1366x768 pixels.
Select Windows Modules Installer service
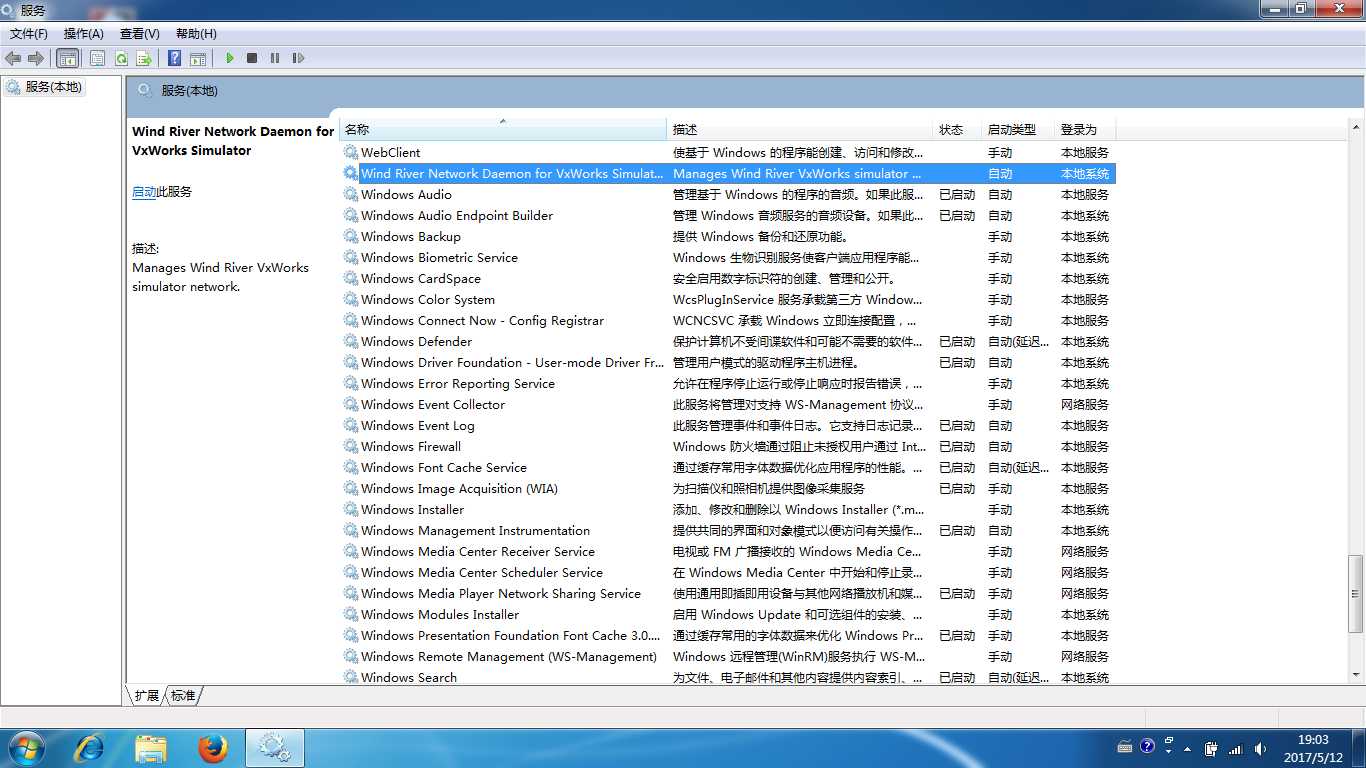(727, 615)
